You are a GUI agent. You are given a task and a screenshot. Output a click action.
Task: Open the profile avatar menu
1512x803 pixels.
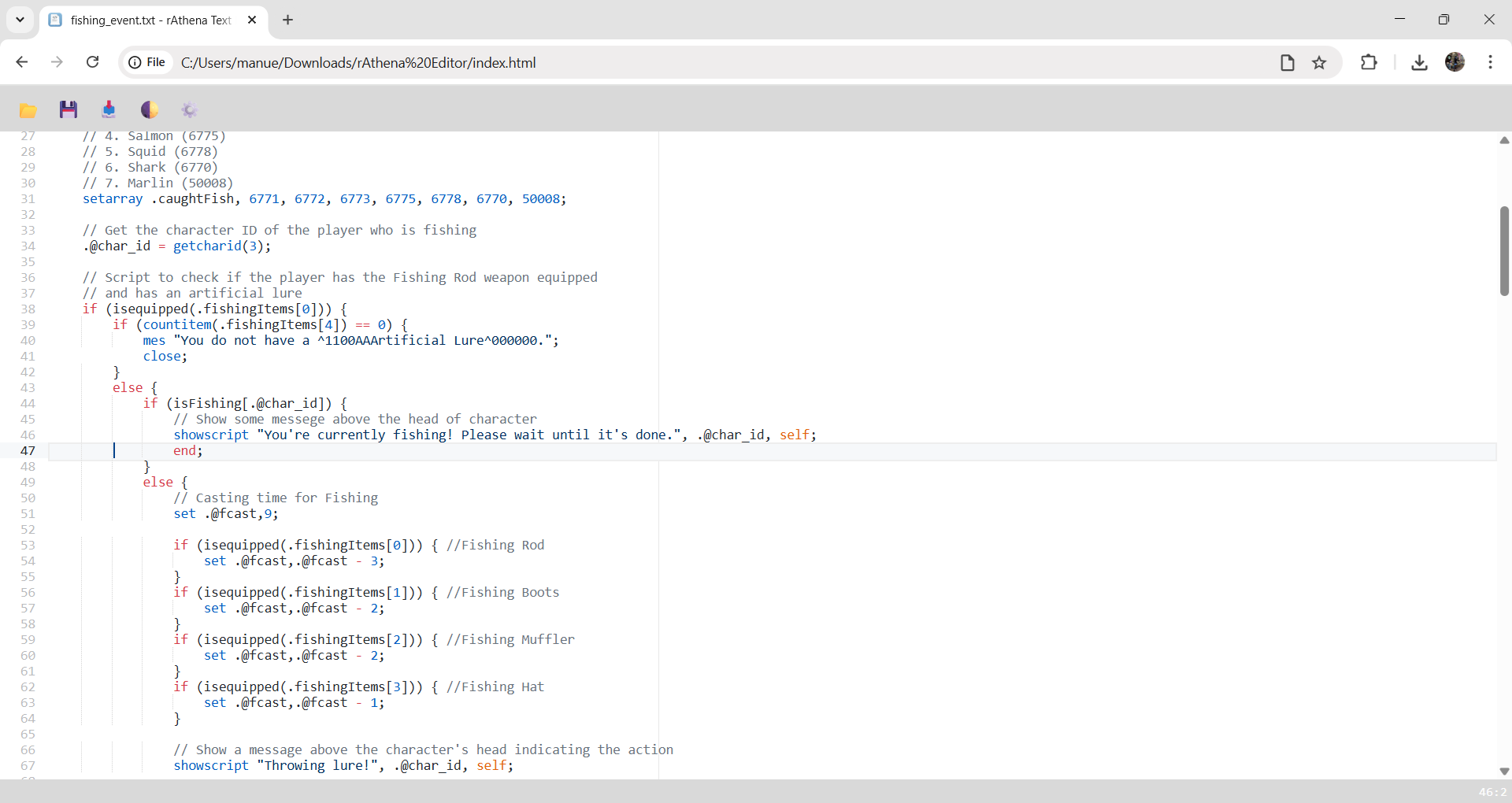pyautogui.click(x=1455, y=62)
